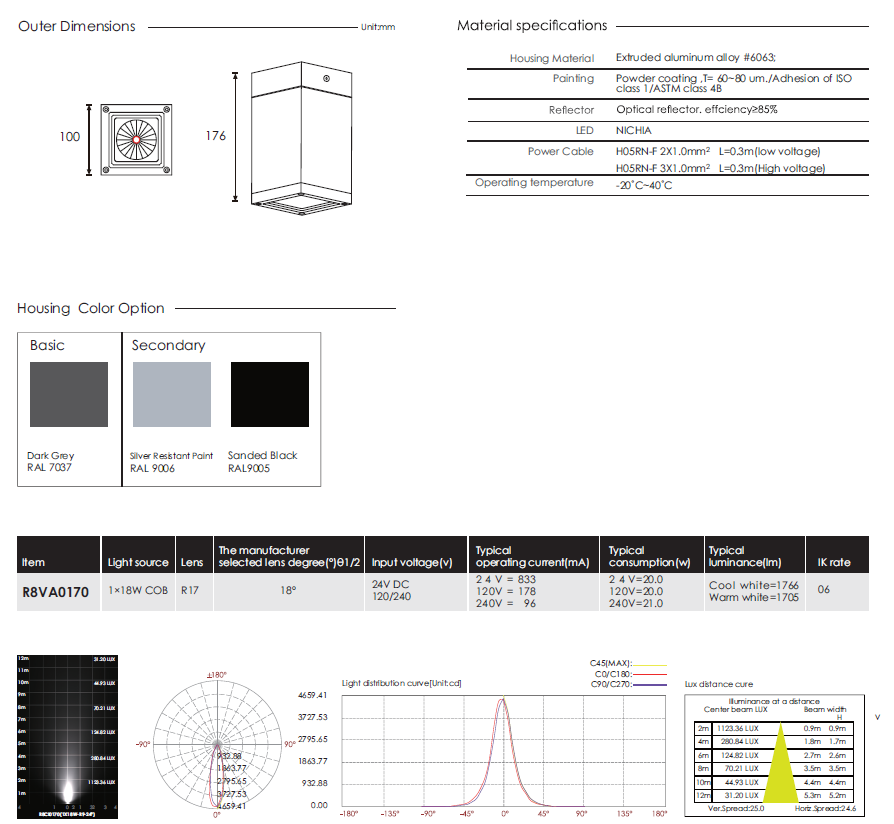This screenshot has width=894, height=824.
Task: Click the screw detail on side-view housing
Action: [x=326, y=78]
